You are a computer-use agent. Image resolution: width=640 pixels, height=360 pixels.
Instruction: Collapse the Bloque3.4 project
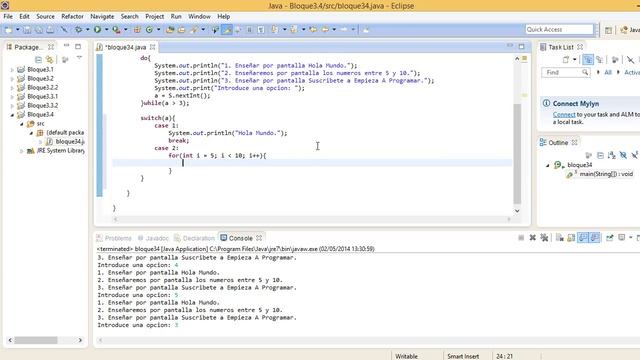pyautogui.click(x=12, y=115)
